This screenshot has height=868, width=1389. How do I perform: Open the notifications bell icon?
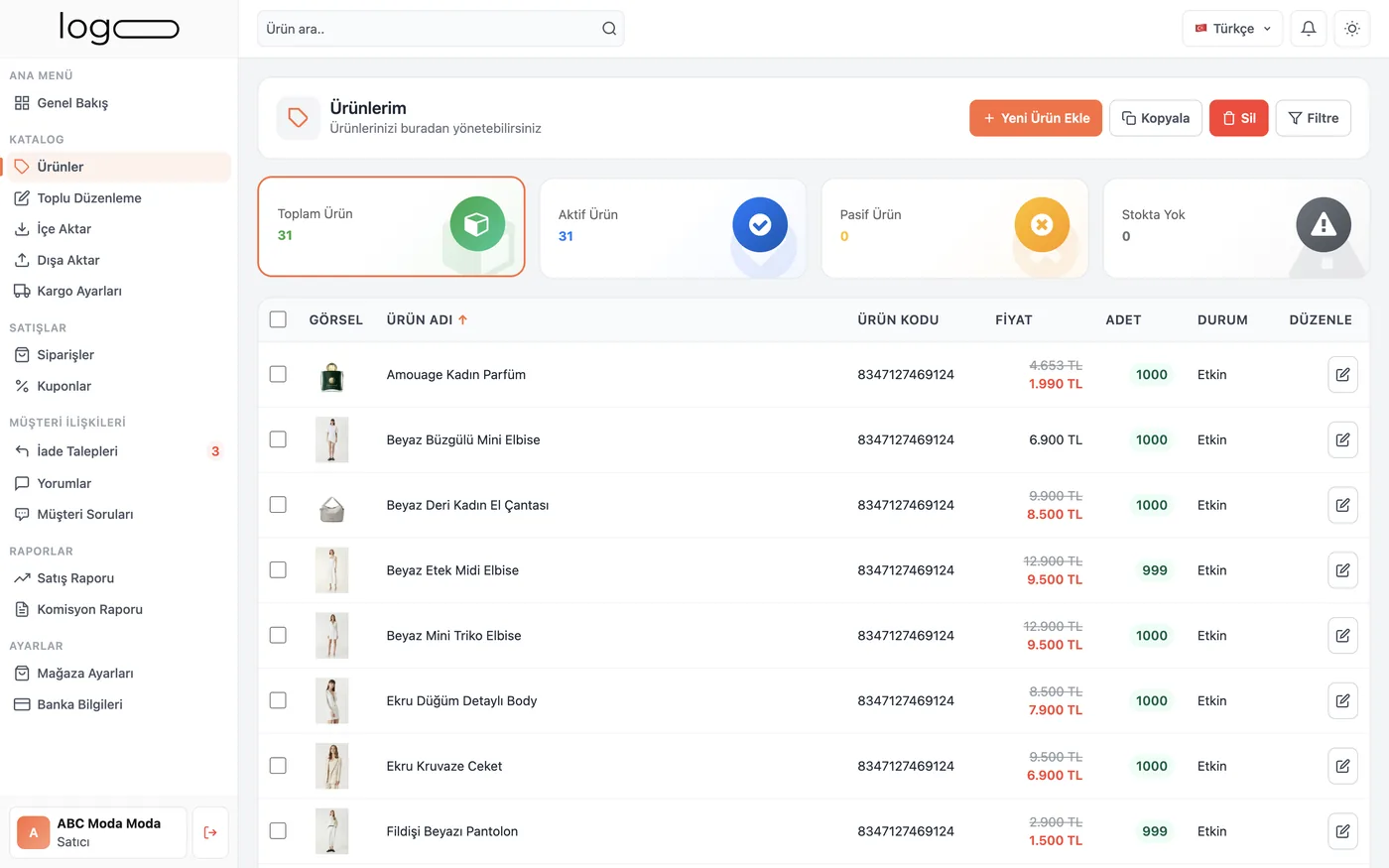point(1309,29)
